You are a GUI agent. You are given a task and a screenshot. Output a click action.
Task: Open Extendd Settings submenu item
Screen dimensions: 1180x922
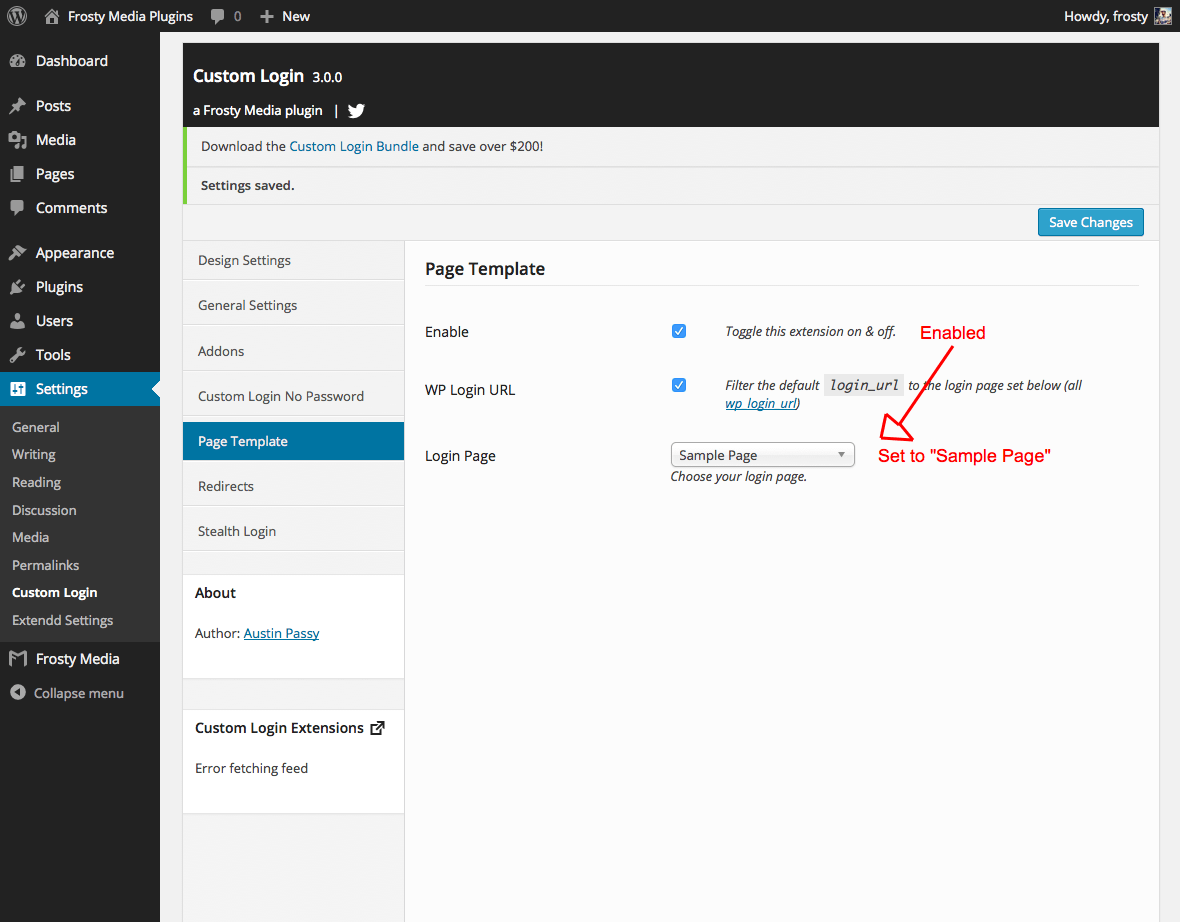[62, 620]
